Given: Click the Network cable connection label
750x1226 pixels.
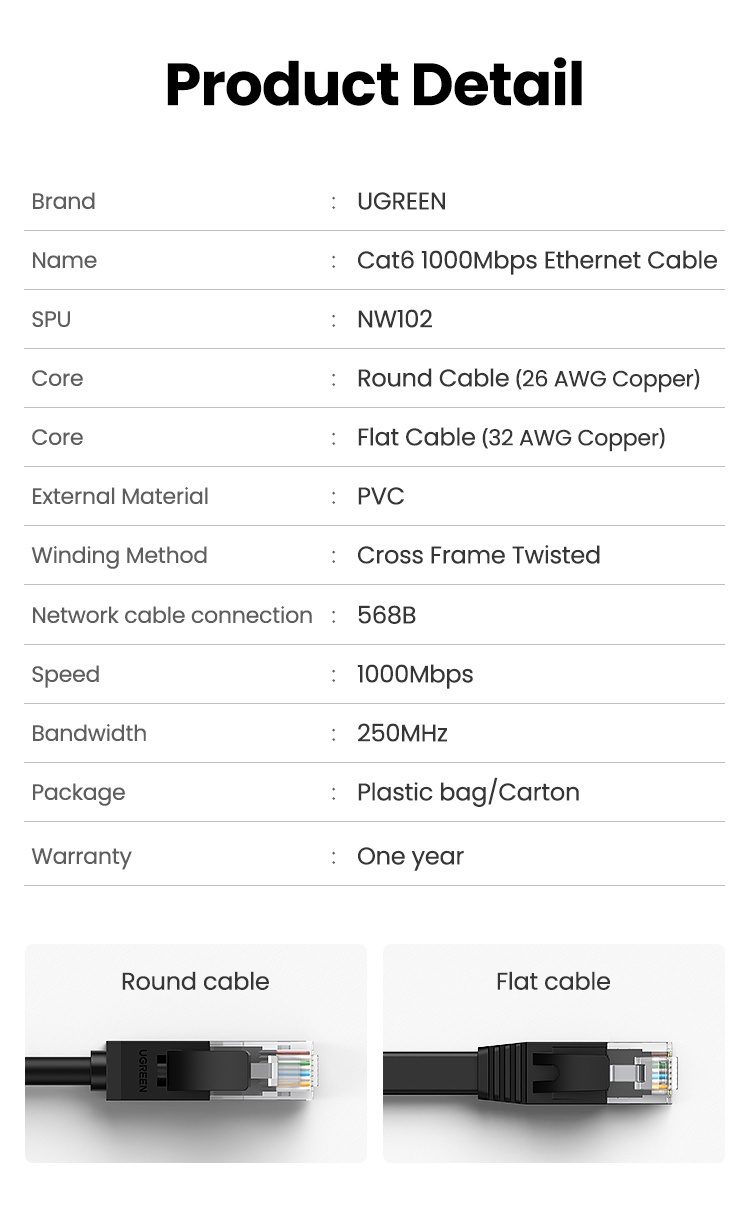Looking at the screenshot, I should [172, 615].
